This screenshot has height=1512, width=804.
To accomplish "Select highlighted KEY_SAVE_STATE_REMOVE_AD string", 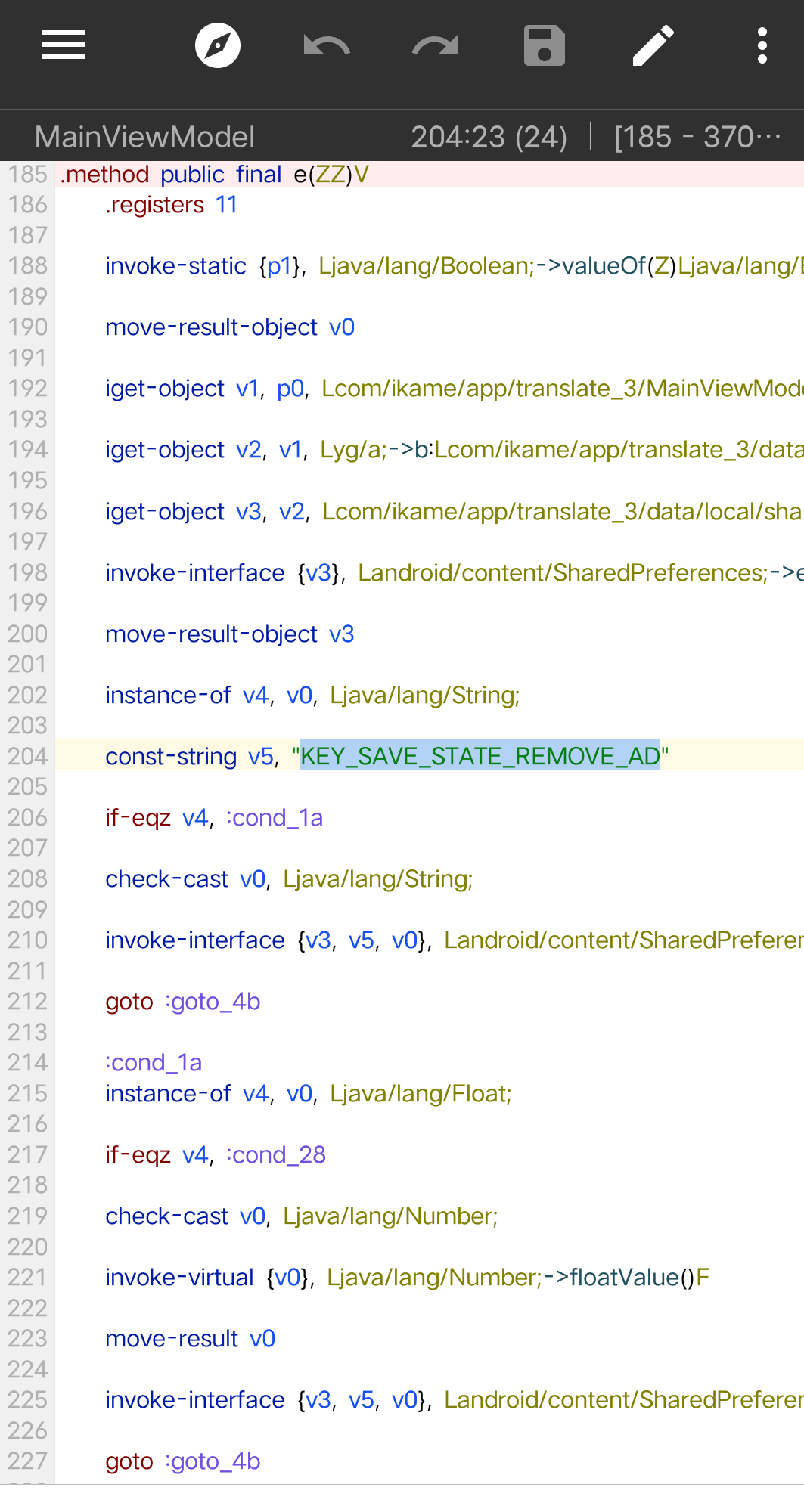I will [480, 756].
